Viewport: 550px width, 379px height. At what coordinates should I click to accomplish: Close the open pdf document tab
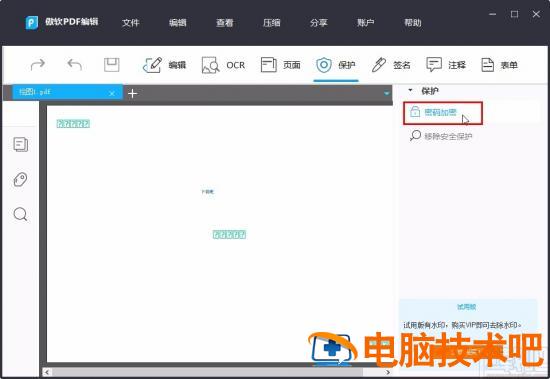(x=112, y=93)
